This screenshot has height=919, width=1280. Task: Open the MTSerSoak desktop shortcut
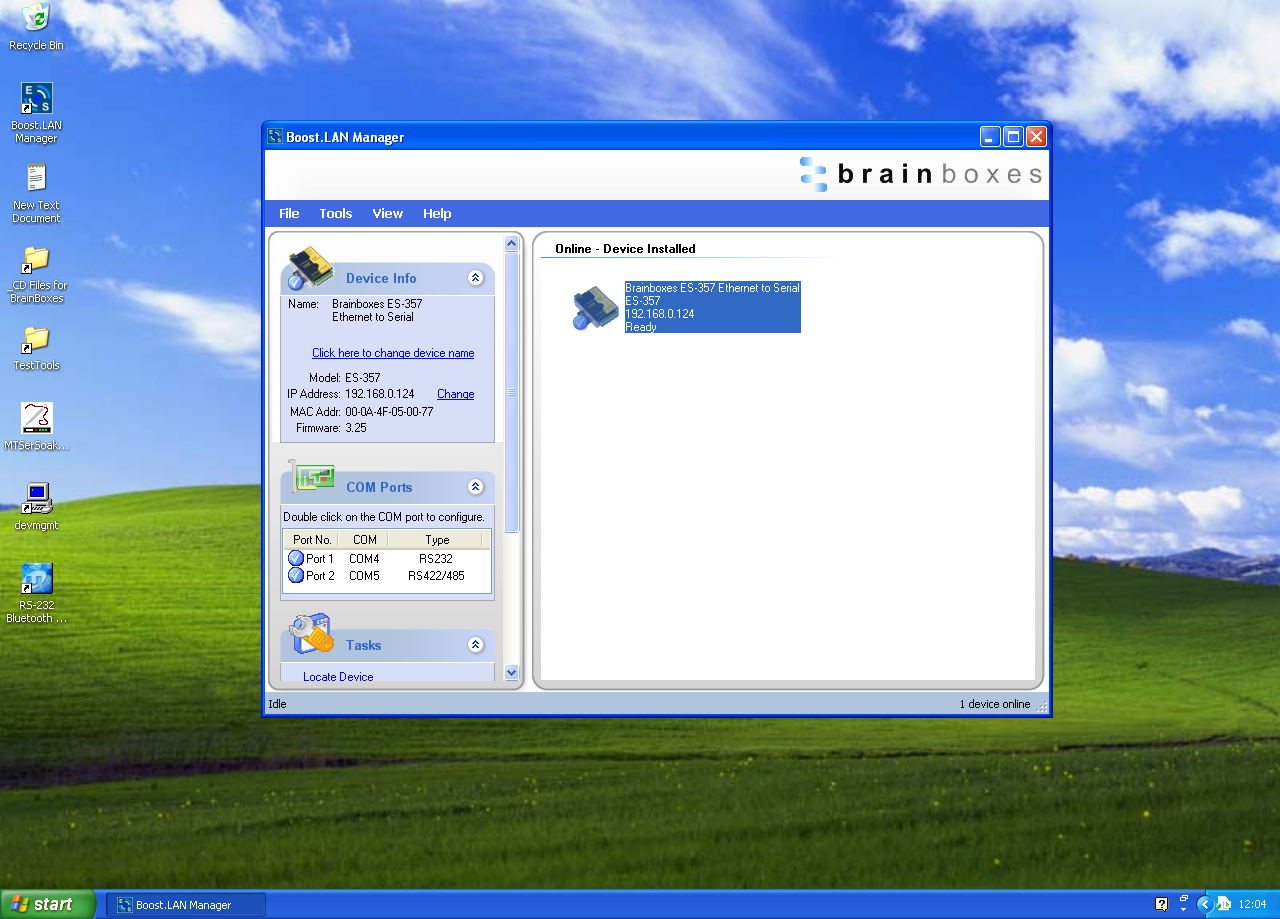35,418
